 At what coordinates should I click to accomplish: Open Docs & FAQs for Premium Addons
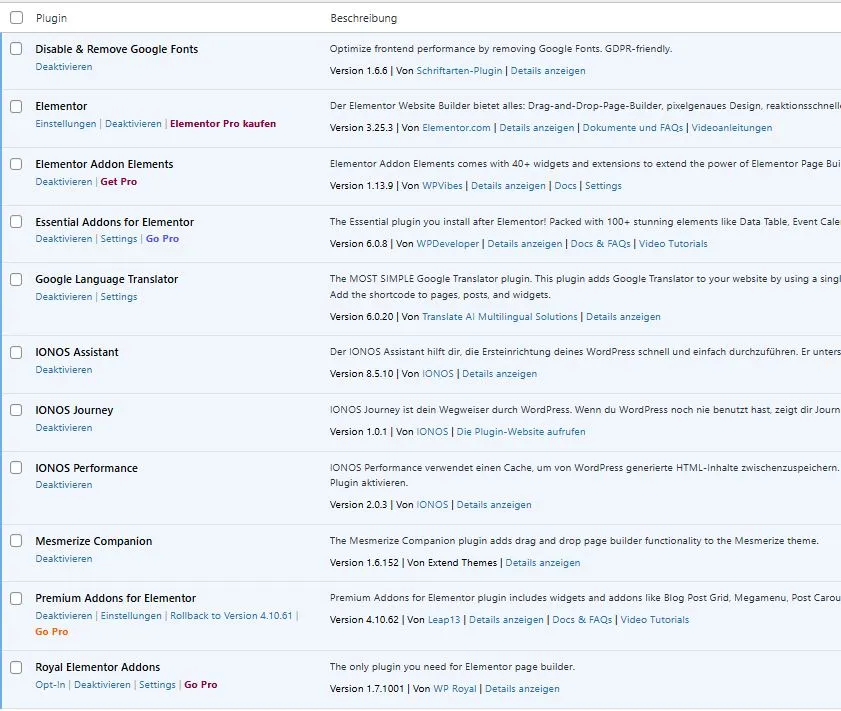[x=582, y=619]
